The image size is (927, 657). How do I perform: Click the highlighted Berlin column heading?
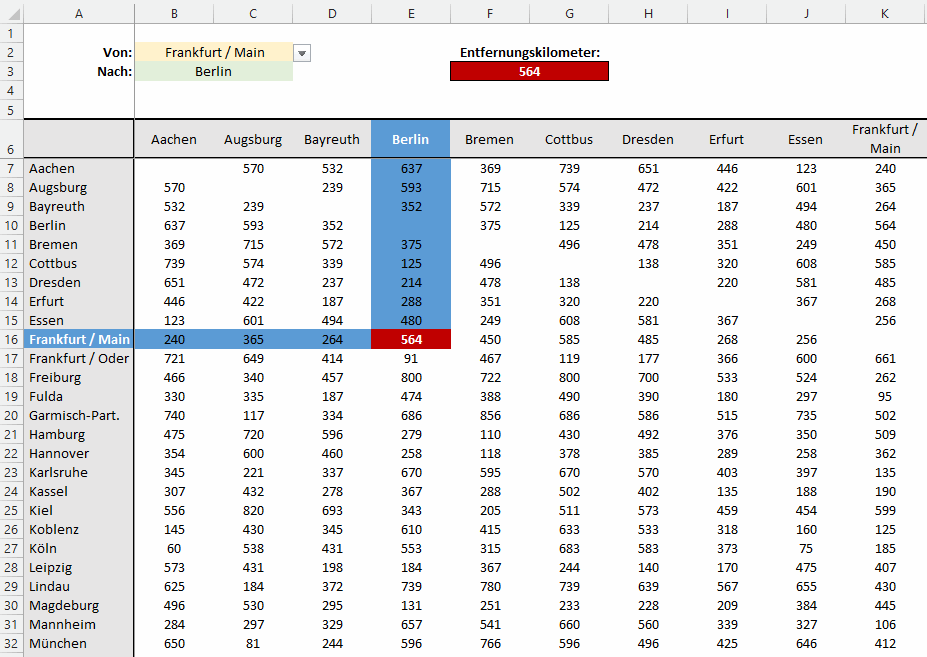pyautogui.click(x=411, y=140)
